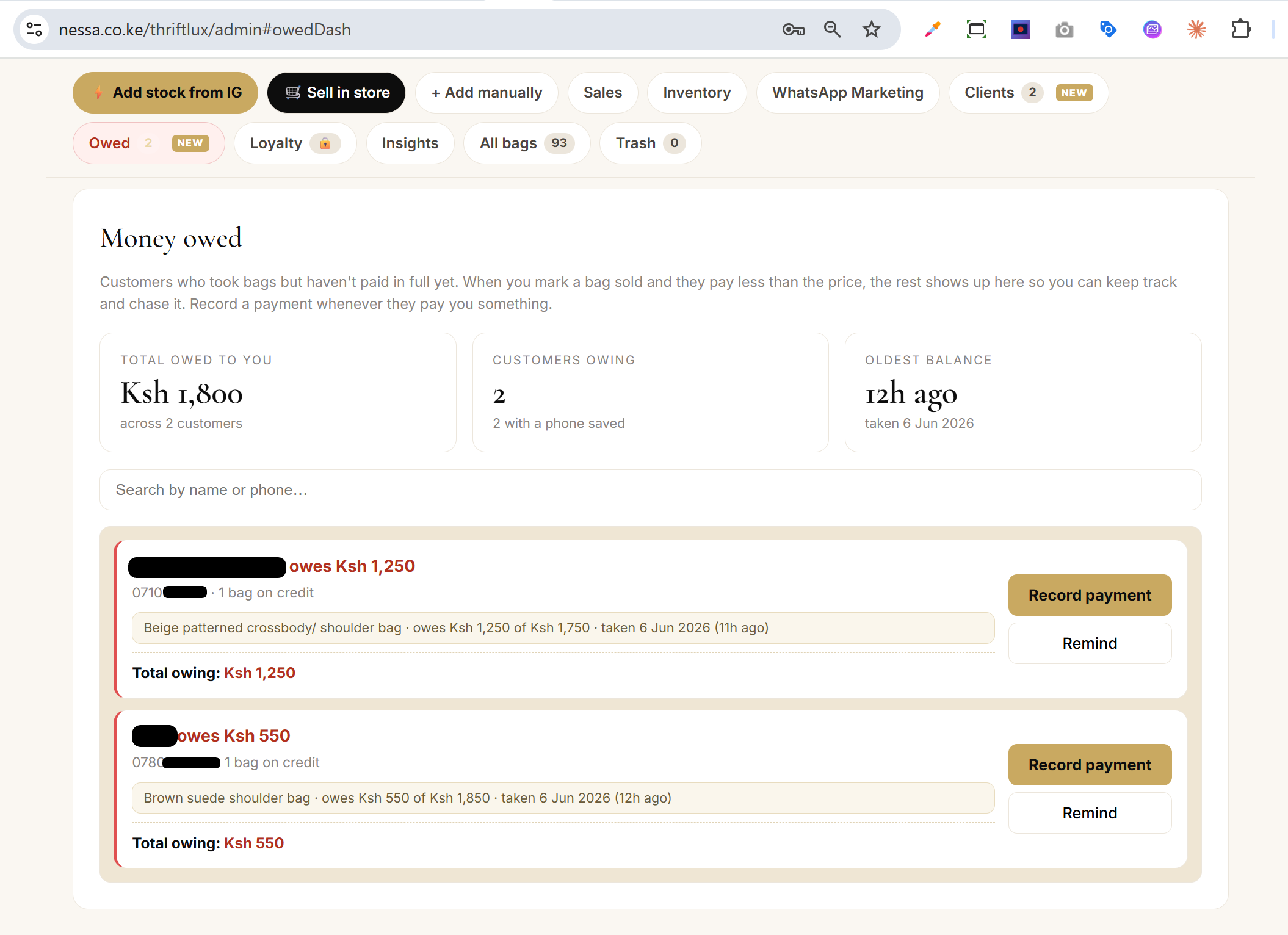Screen dimensions: 1288x935
Task: Open the locked Loyalty tab
Action: click(295, 143)
